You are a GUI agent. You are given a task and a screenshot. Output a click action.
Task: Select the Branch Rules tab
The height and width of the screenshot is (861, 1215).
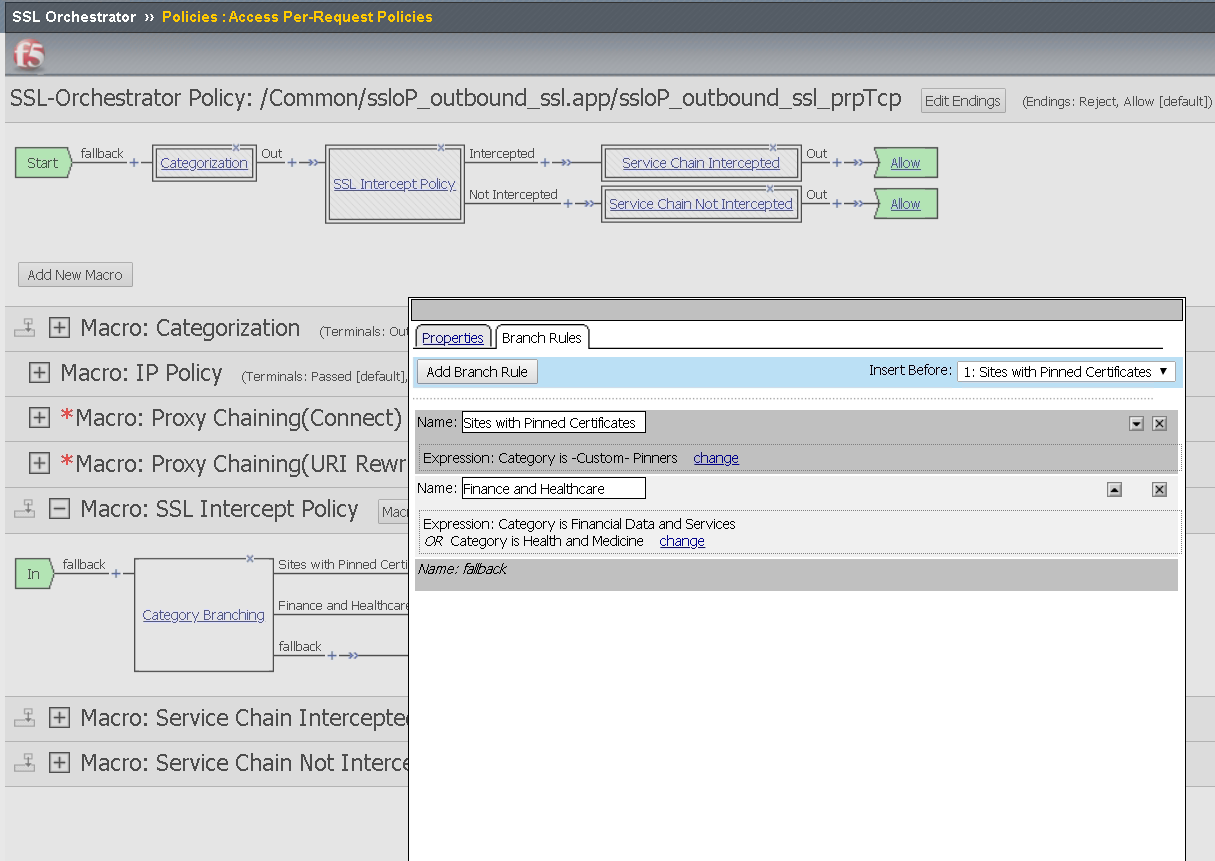pyautogui.click(x=542, y=338)
